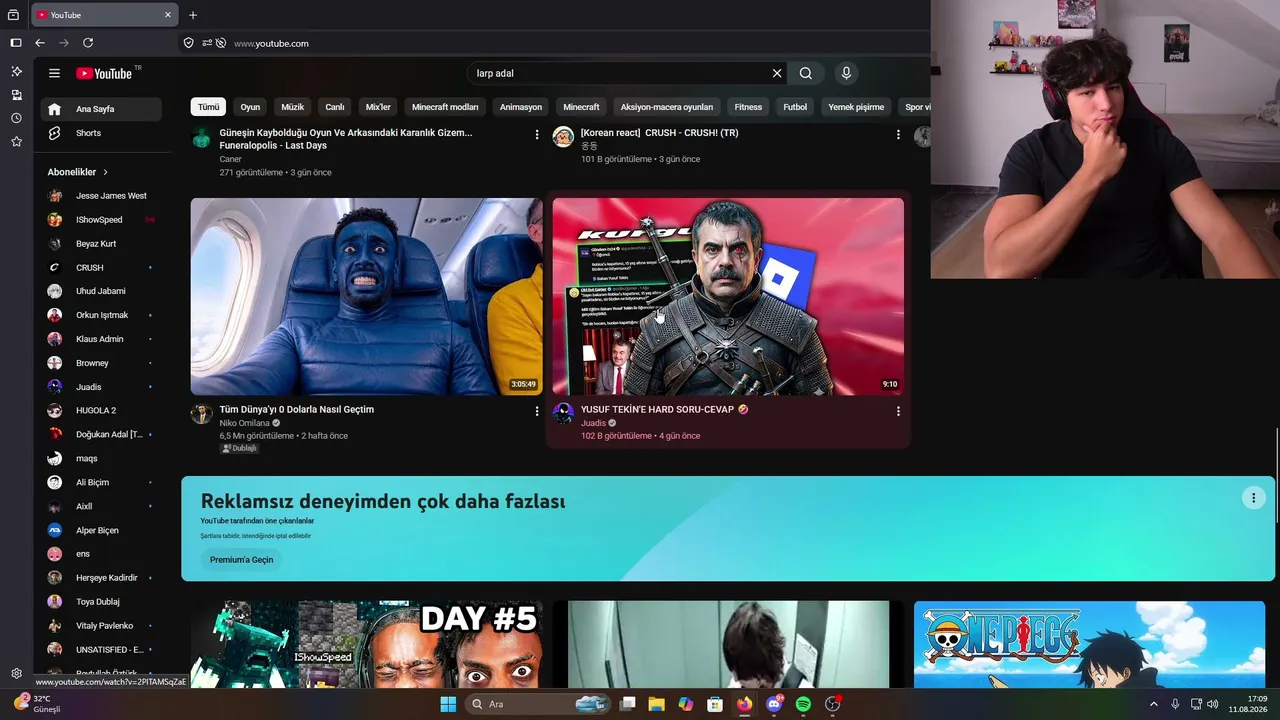Open the Windows Start menu
Screen dimensions: 1280x720
[x=448, y=704]
